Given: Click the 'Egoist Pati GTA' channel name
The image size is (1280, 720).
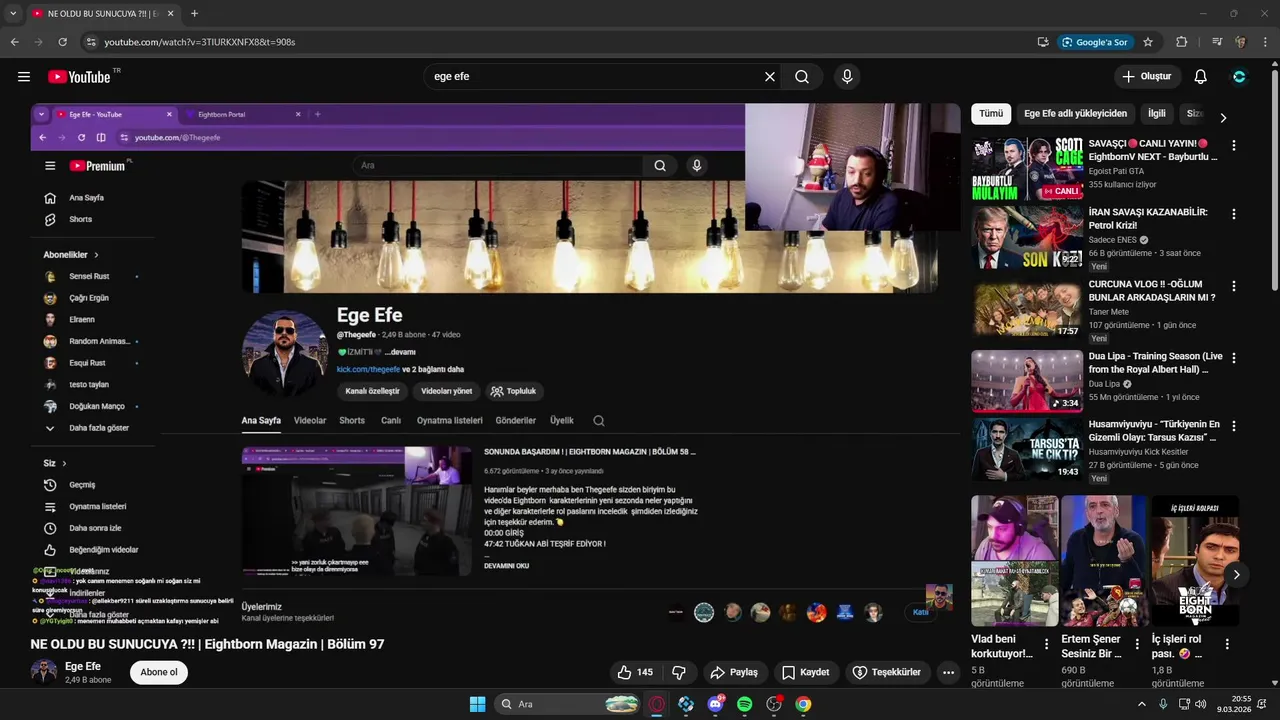Looking at the screenshot, I should (x=1116, y=171).
